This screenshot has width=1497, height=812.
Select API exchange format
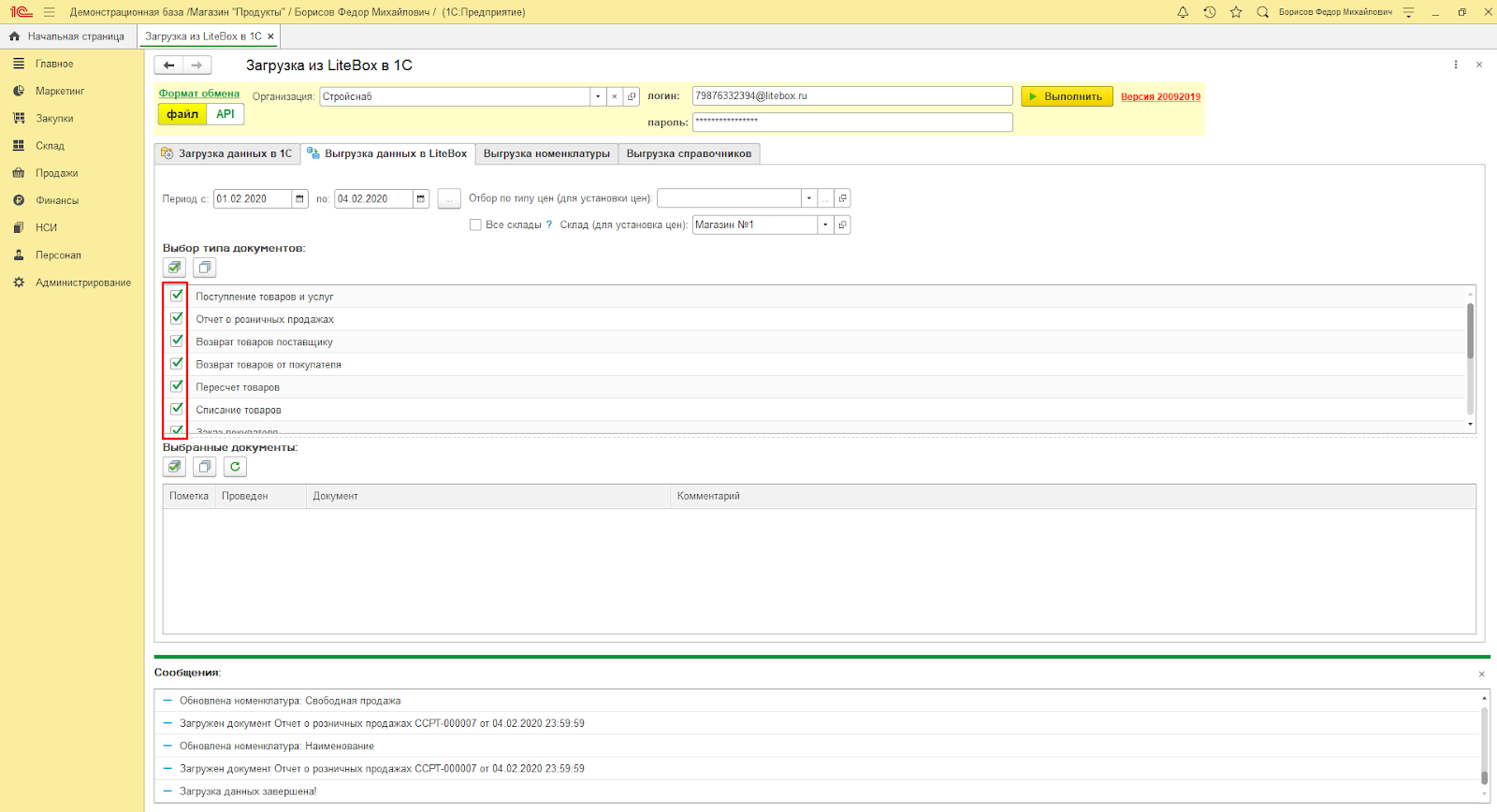225,114
